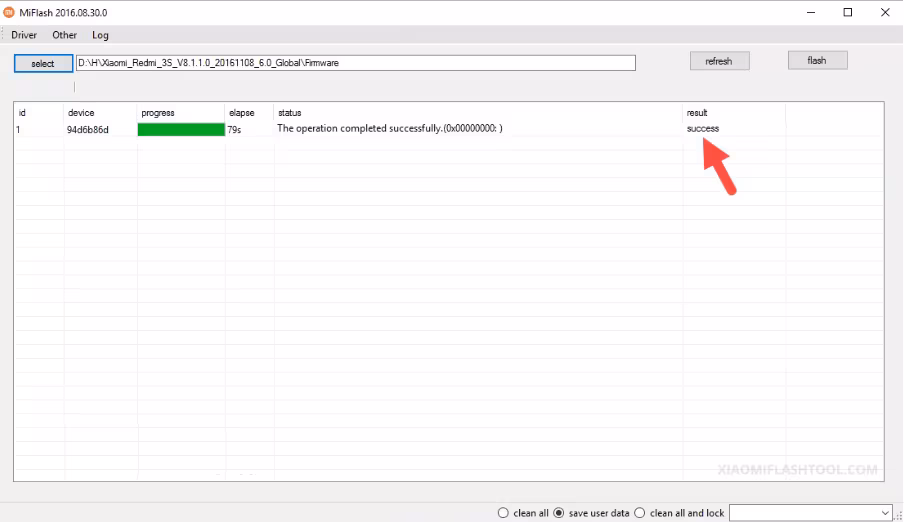The width and height of the screenshot is (904, 522).
Task: Click the id column header
Action: [x=22, y=113]
